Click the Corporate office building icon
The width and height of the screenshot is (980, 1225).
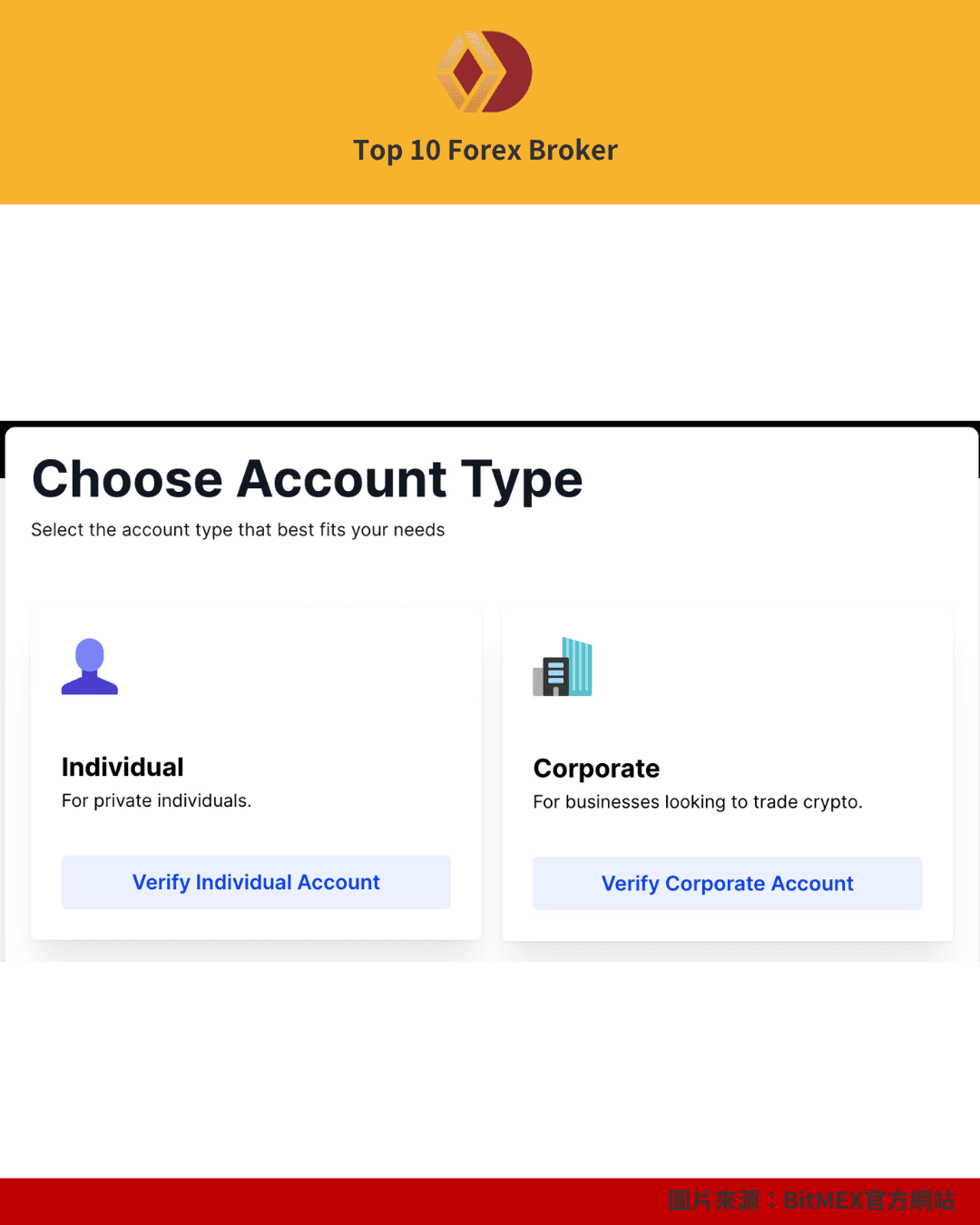pos(563,667)
